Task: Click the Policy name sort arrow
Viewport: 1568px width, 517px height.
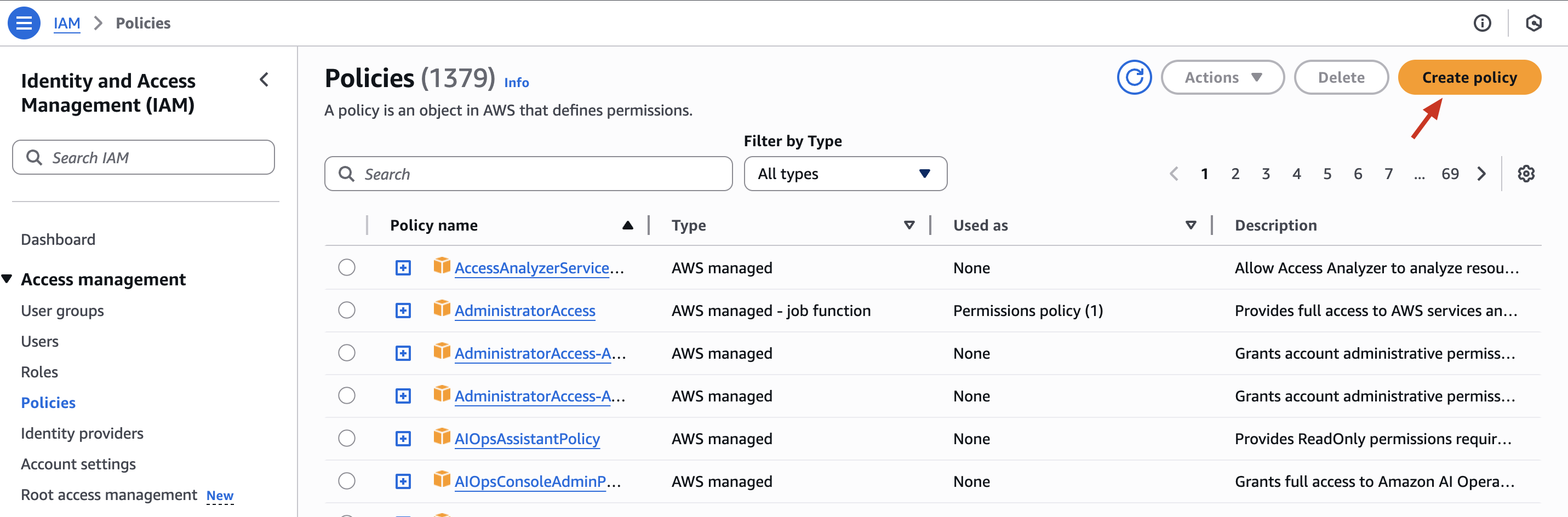Action: click(x=627, y=226)
